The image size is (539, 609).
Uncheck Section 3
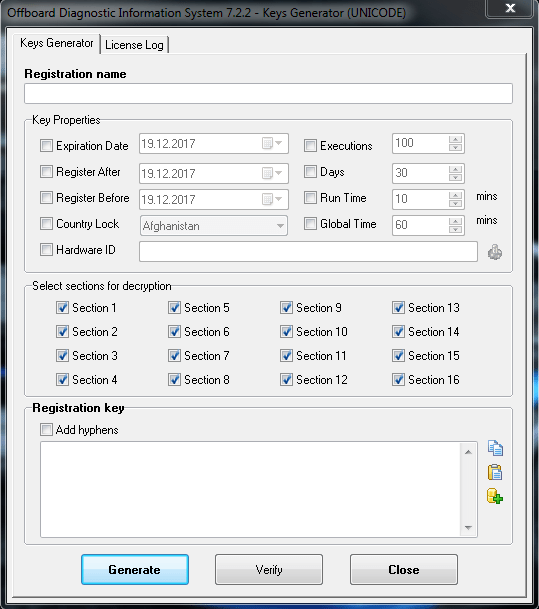[63, 355]
